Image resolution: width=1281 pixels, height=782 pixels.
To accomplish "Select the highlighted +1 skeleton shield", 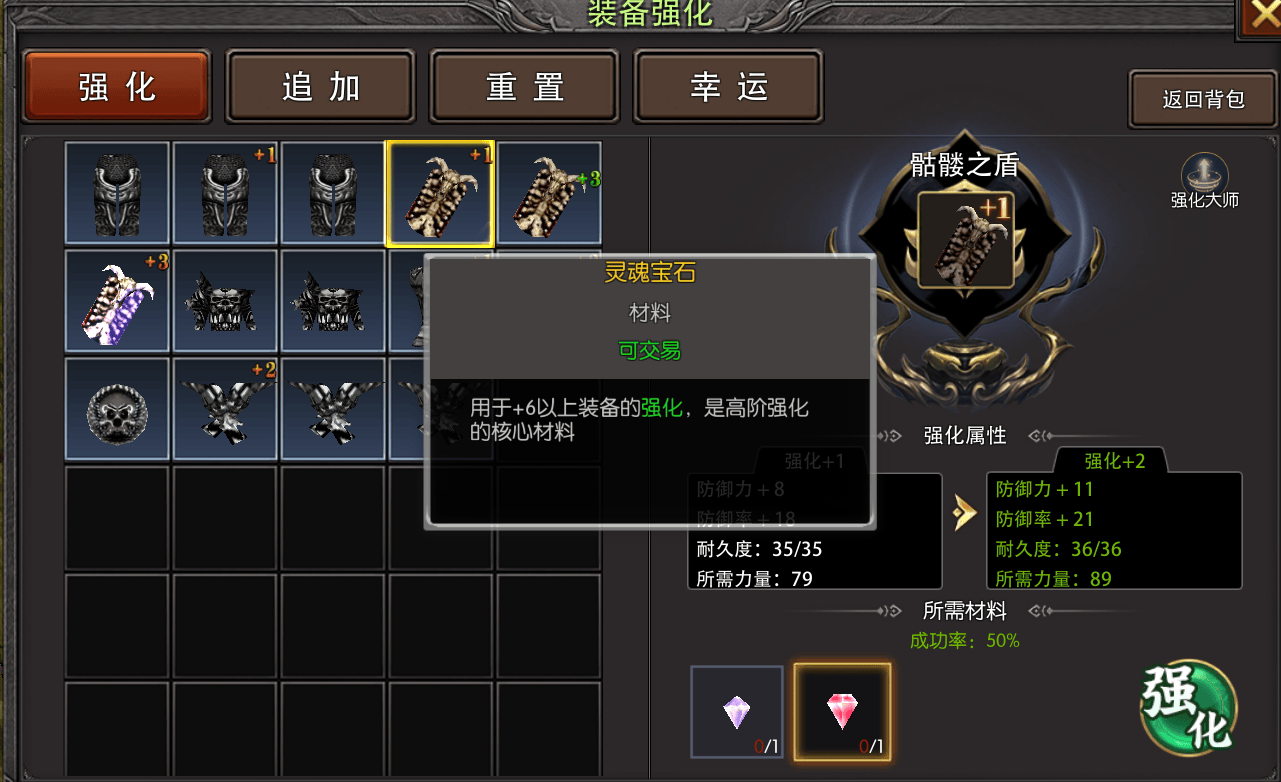I will (440, 193).
